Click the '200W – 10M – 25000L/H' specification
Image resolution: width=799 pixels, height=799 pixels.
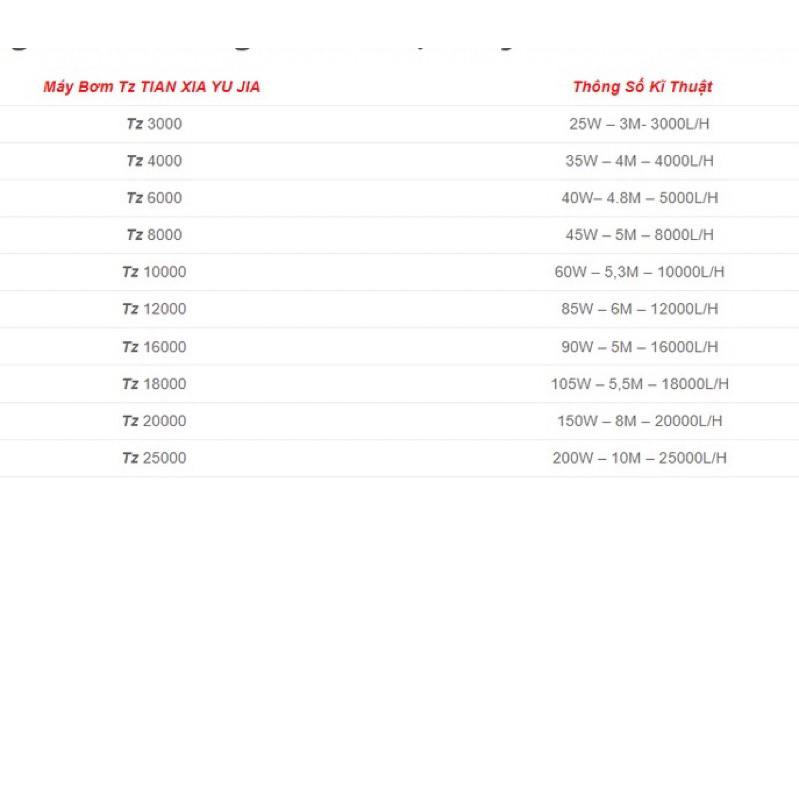pos(640,458)
